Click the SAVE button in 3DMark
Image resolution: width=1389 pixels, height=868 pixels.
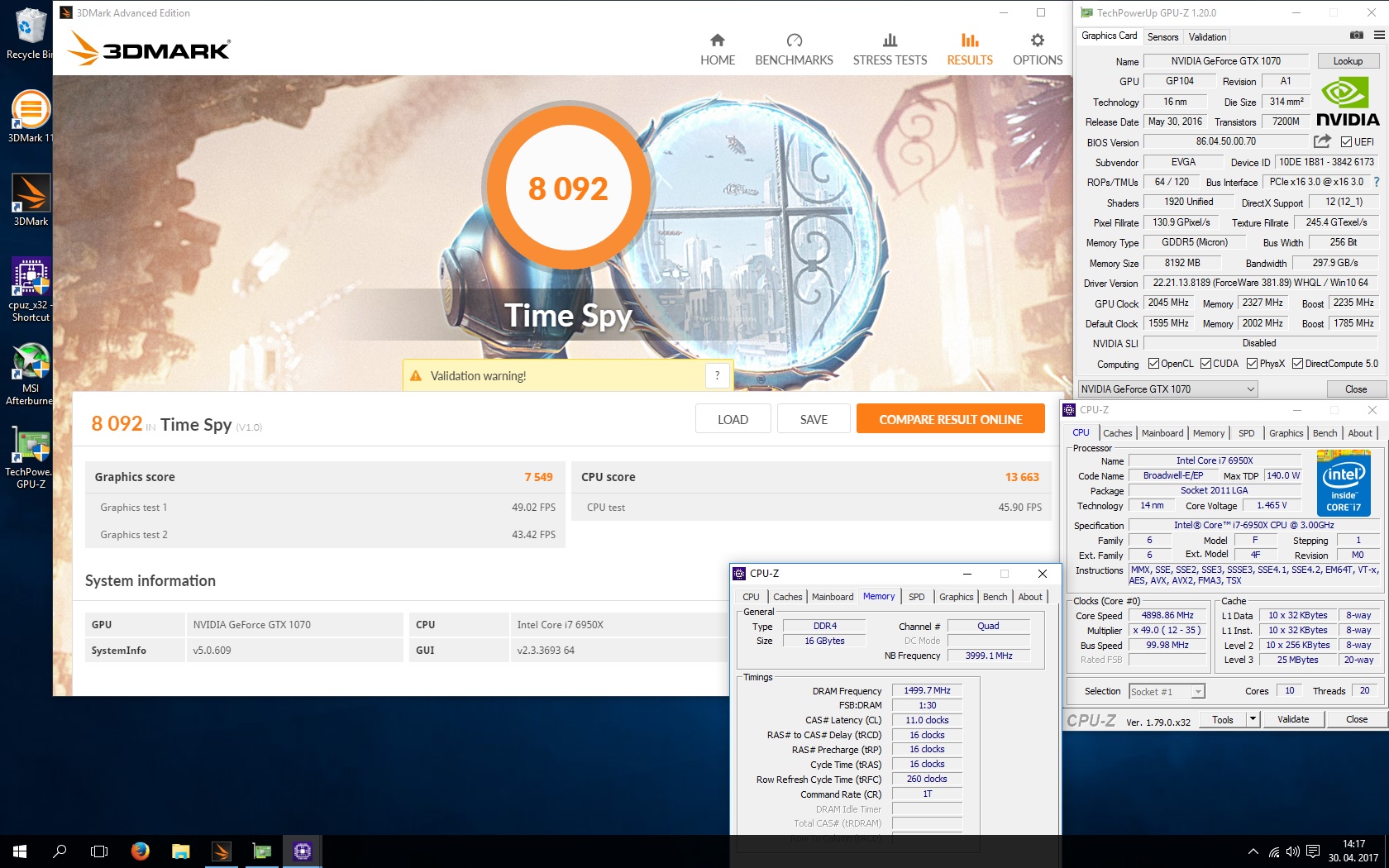814,419
